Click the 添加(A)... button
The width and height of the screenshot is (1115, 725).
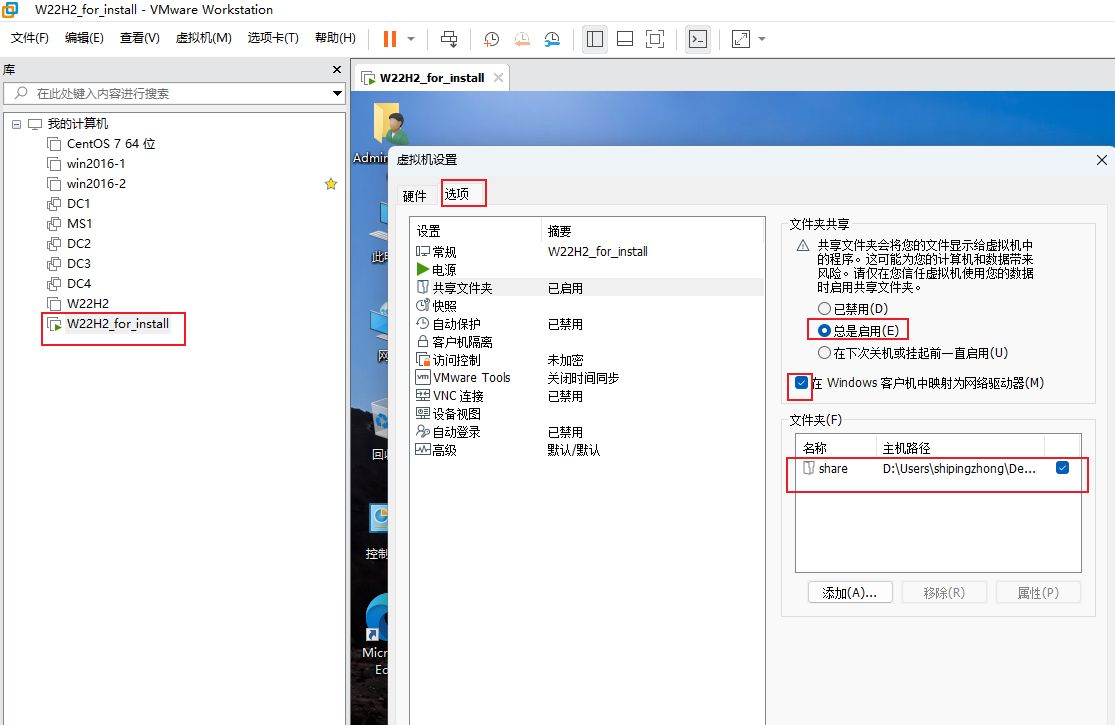[x=849, y=593]
